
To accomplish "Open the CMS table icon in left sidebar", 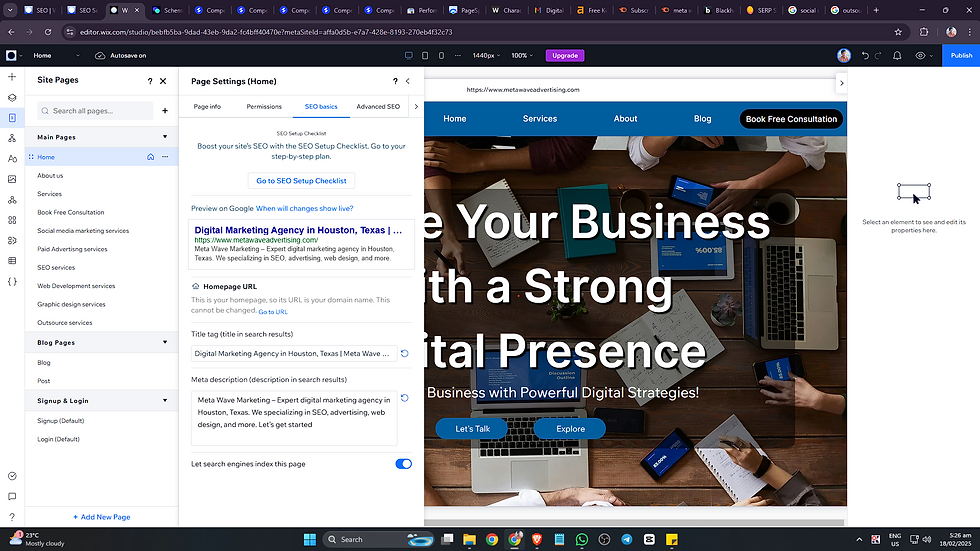I will [x=12, y=261].
